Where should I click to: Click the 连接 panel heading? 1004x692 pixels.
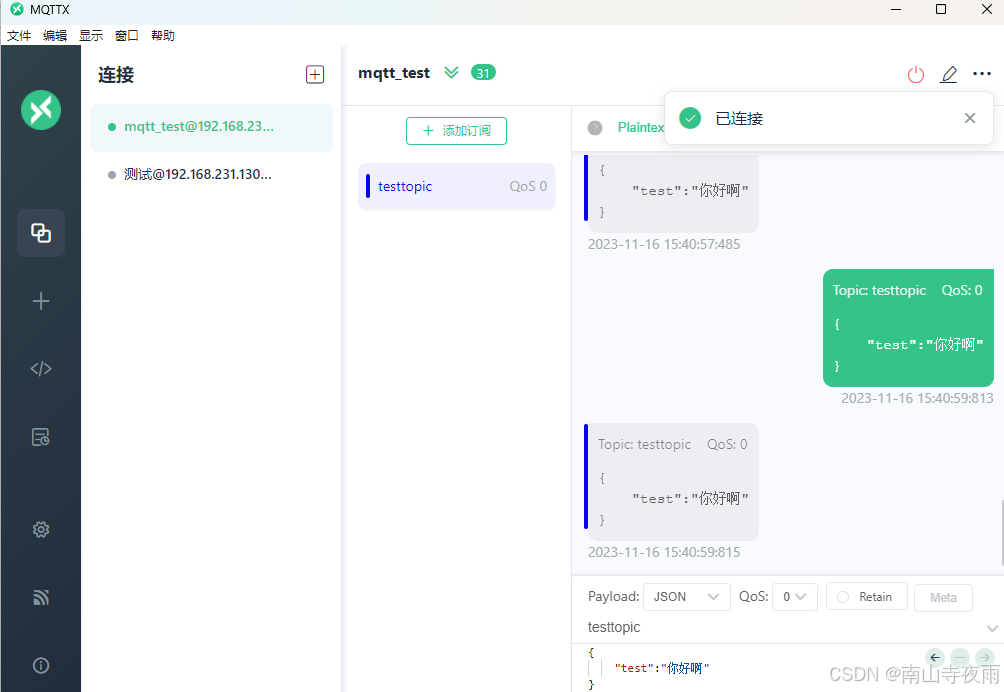click(x=116, y=75)
